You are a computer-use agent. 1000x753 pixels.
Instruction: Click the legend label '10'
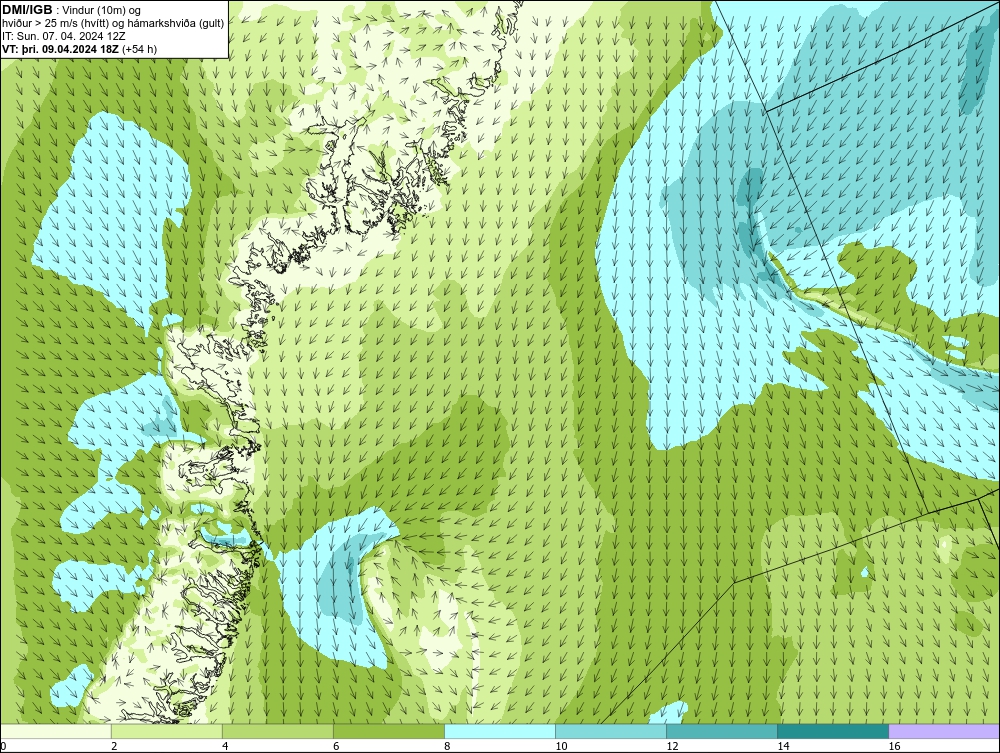point(561,746)
